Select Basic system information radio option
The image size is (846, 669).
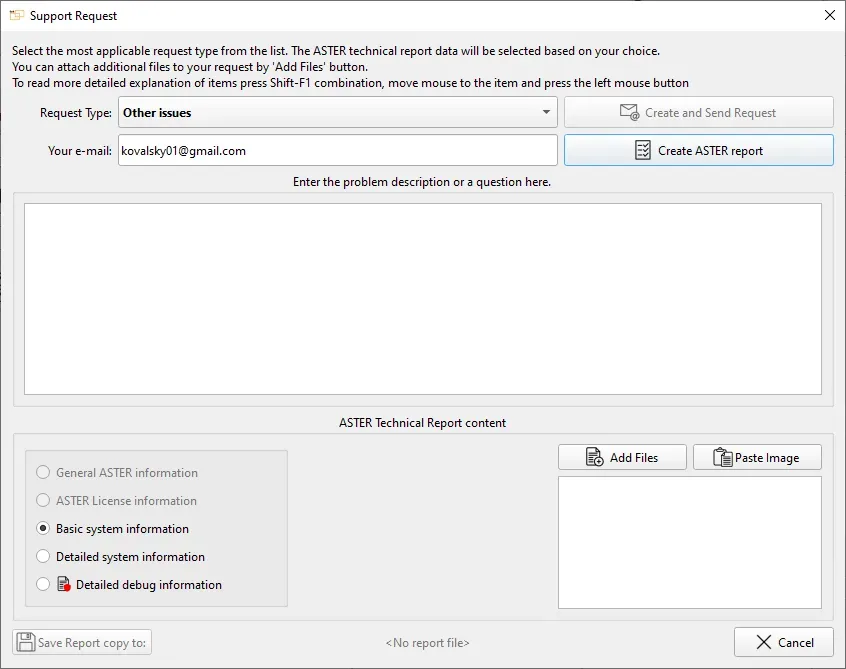43,529
